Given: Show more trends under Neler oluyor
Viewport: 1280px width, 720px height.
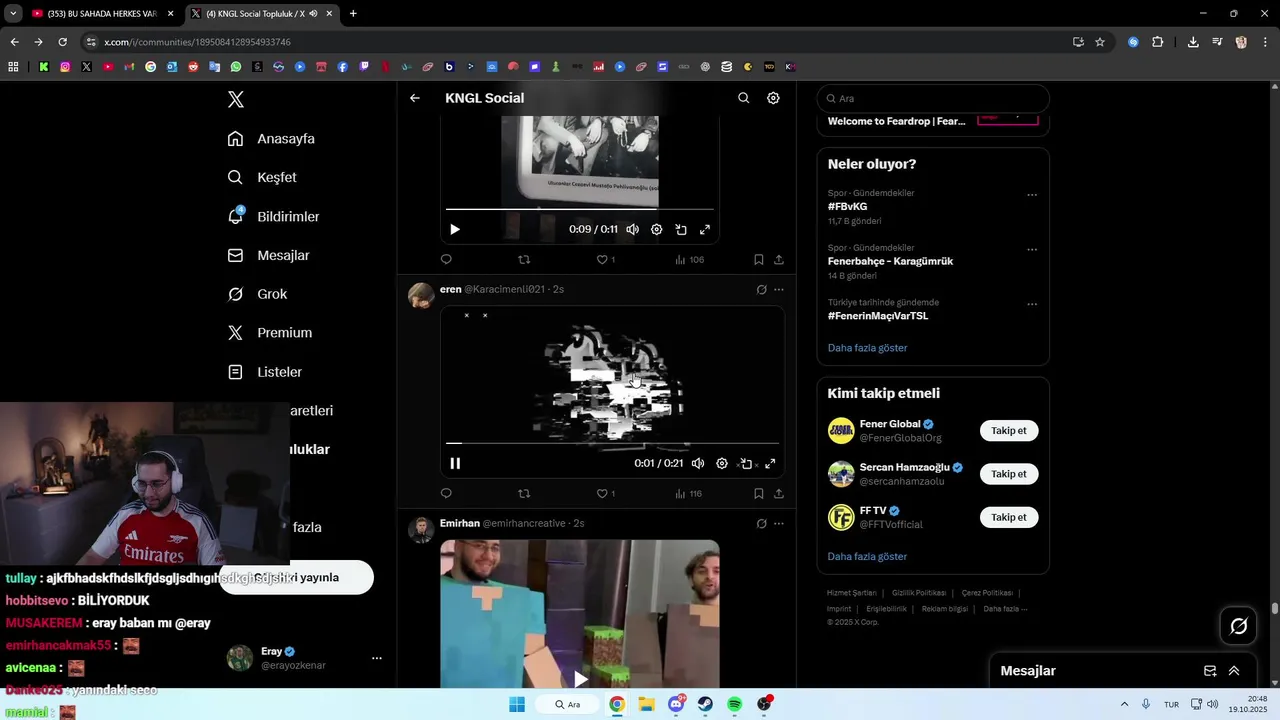Looking at the screenshot, I should click(867, 348).
